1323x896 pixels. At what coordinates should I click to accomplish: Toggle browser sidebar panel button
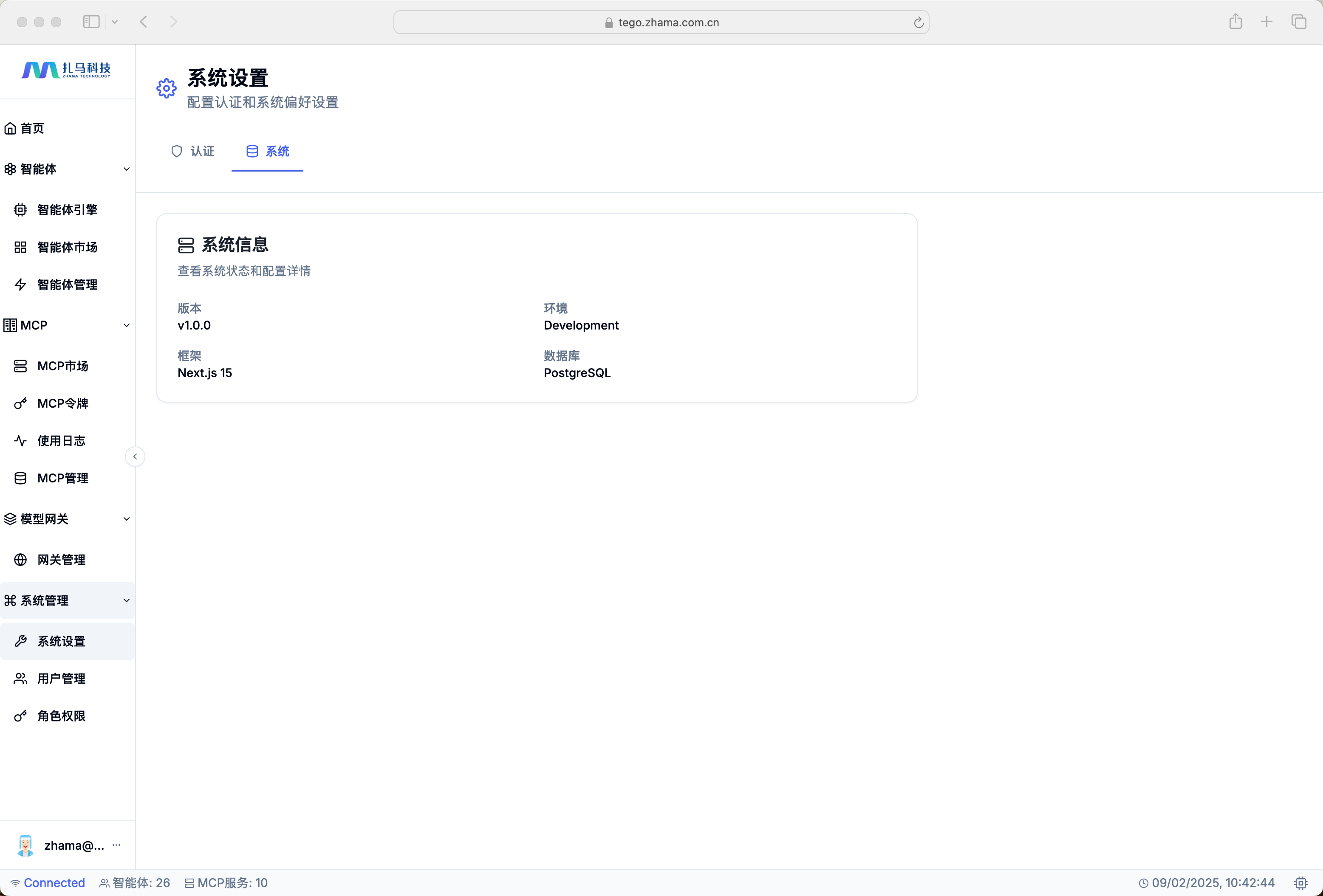(x=91, y=22)
